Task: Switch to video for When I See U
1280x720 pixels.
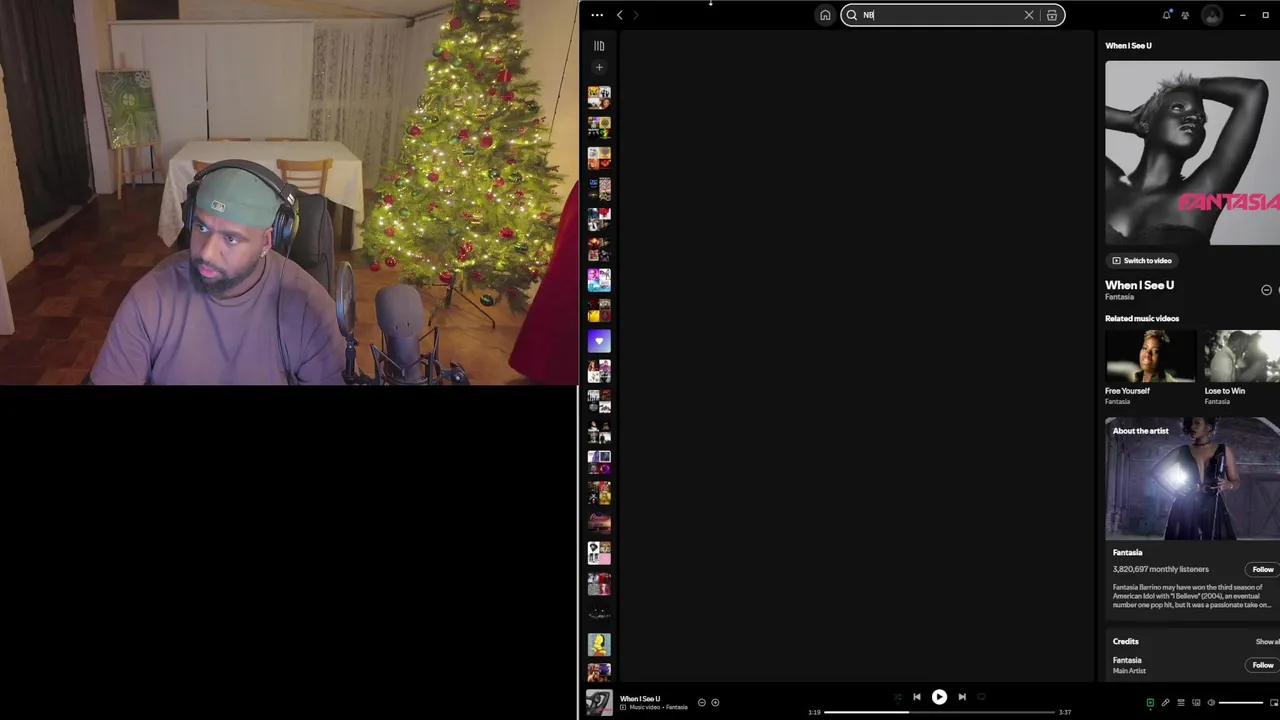Action: point(1141,261)
